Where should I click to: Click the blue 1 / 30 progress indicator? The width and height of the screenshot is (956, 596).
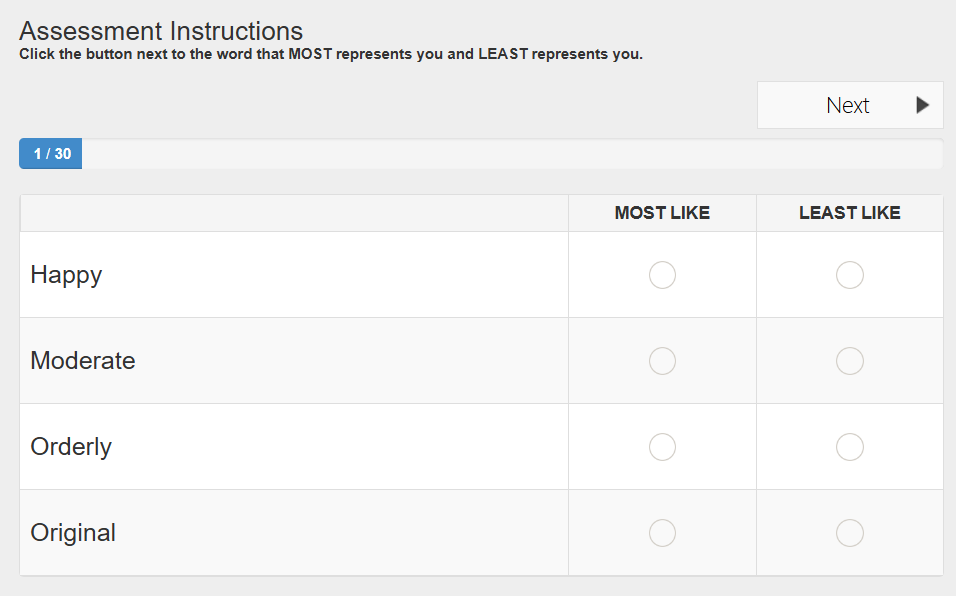51,154
